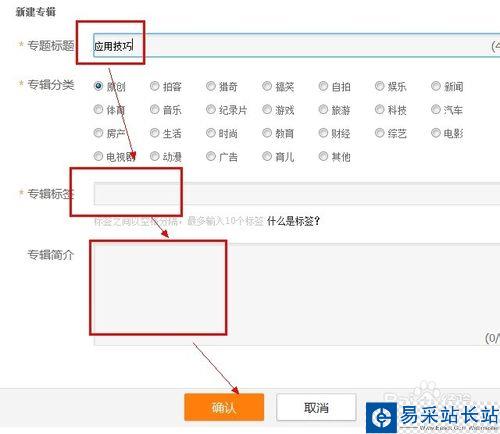500x434 pixels.
Task: Select the 体育 category radio button
Action: click(98, 109)
